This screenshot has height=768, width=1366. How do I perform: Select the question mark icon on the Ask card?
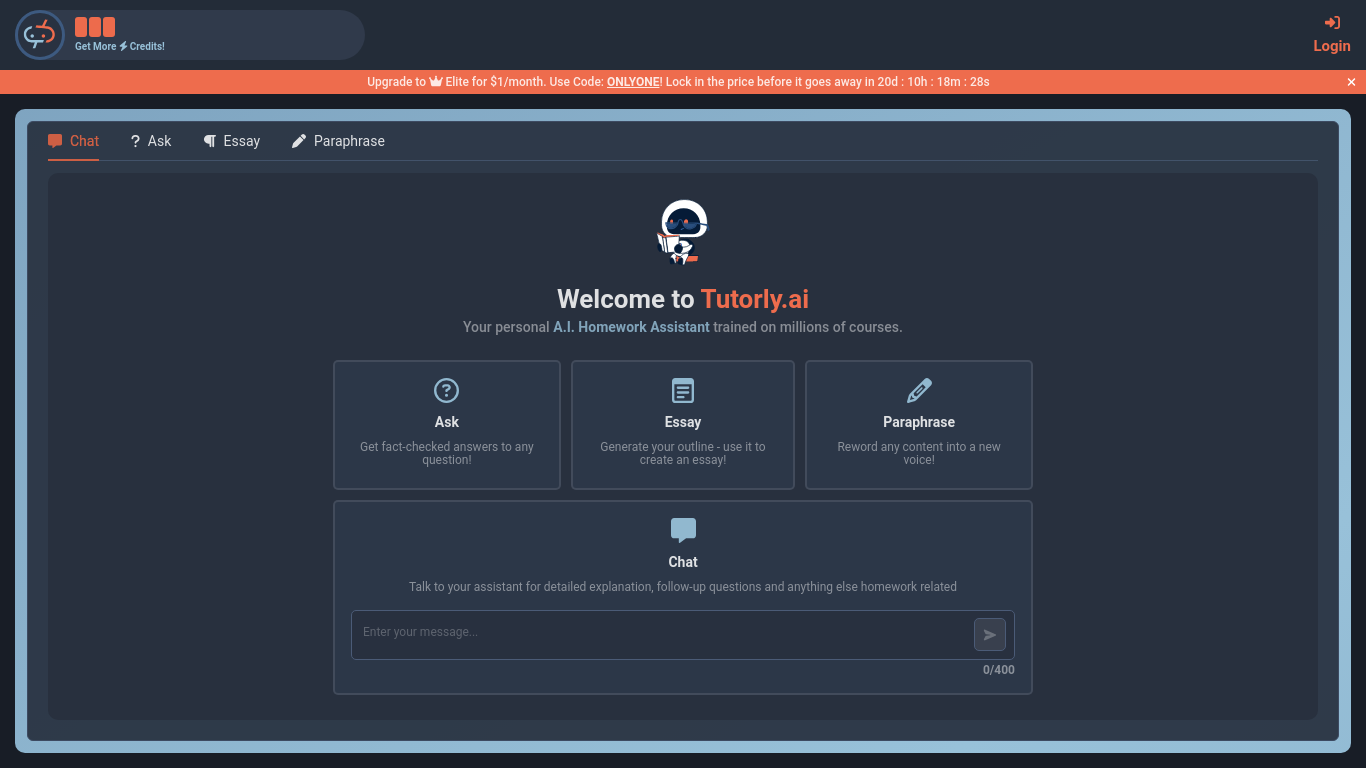446,391
